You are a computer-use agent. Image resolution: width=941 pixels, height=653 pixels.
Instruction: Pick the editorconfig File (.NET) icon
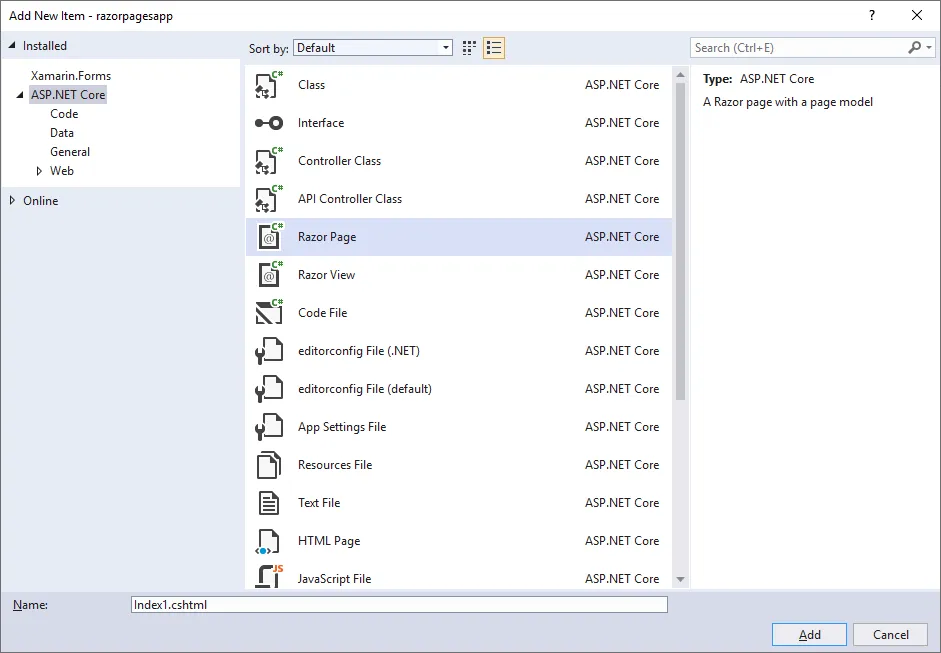tap(269, 351)
